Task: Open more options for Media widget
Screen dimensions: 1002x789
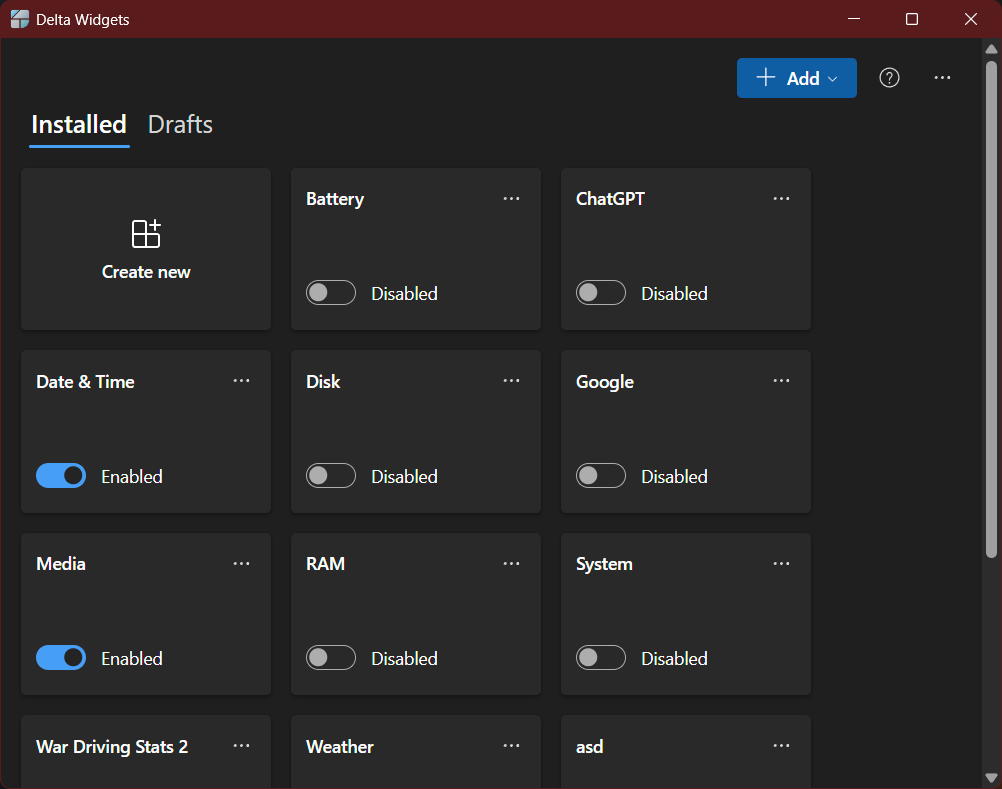Action: 242,563
